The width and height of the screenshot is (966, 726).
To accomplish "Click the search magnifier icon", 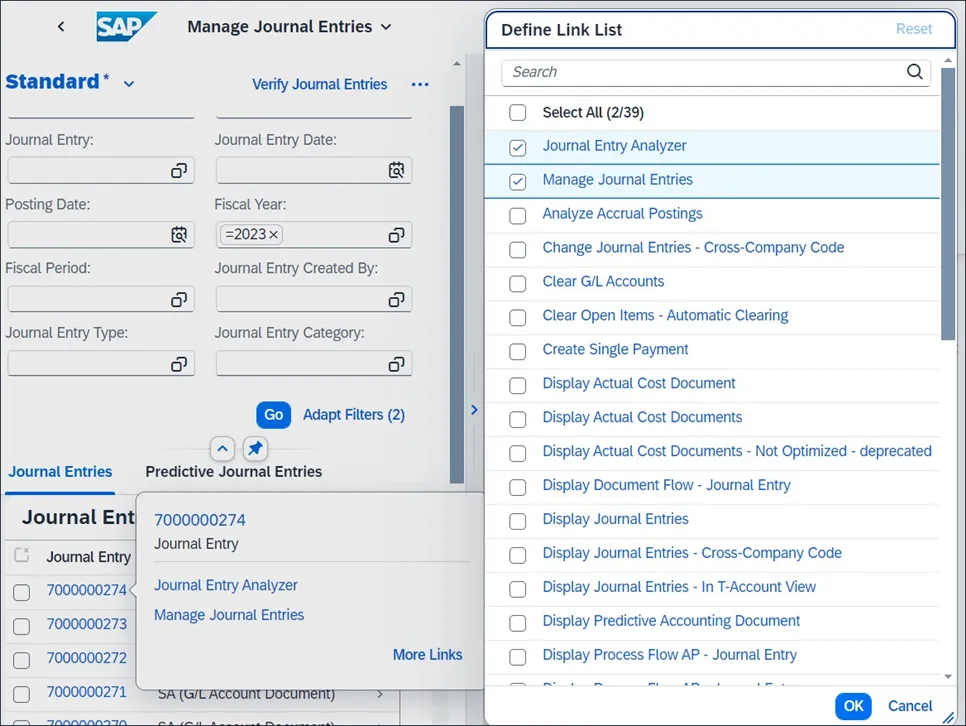I will click(915, 71).
